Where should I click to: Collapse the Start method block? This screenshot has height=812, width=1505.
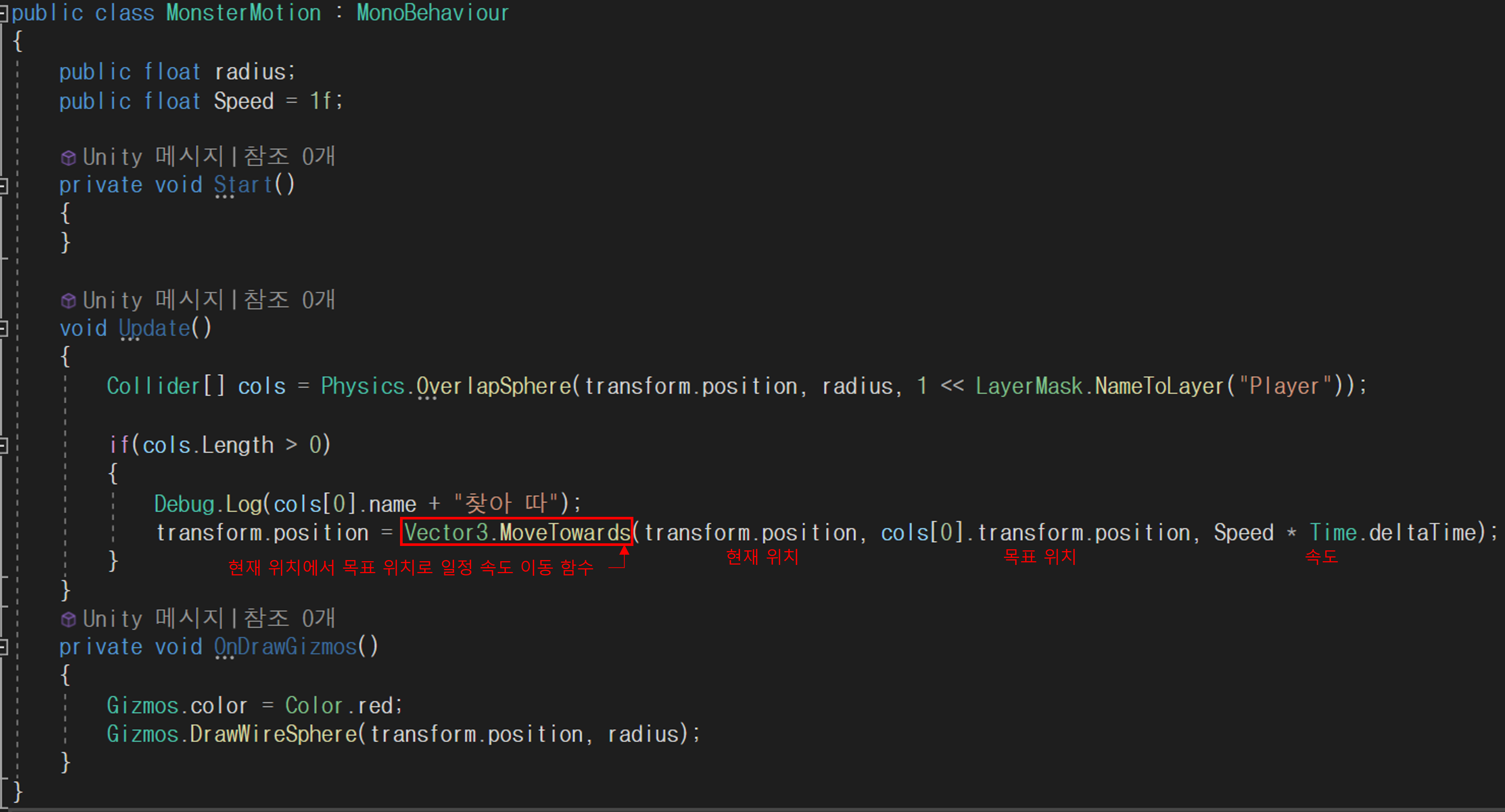pyautogui.click(x=3, y=186)
